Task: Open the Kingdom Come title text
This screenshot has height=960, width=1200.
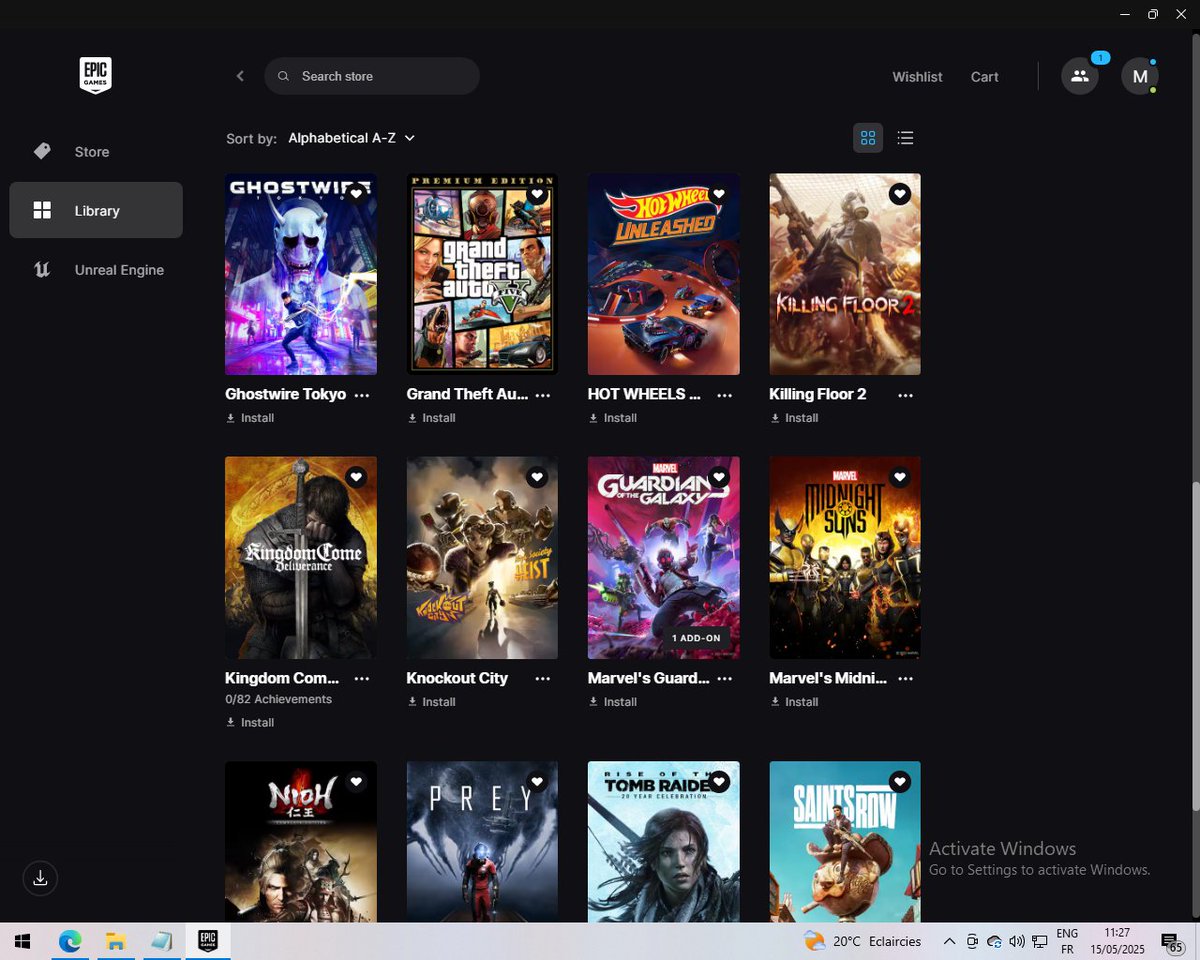Action: (282, 678)
